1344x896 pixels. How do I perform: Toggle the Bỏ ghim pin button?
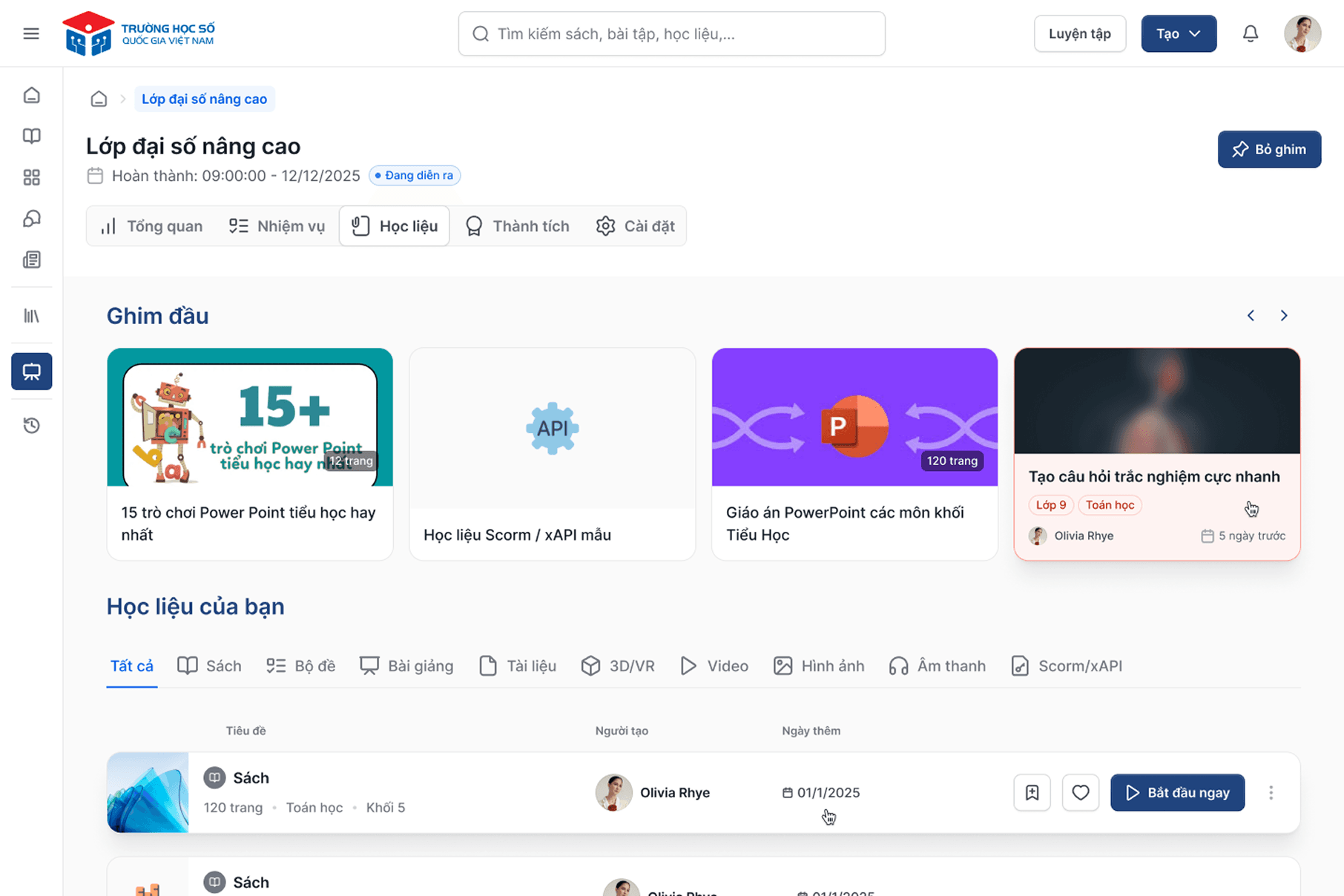pos(1269,149)
